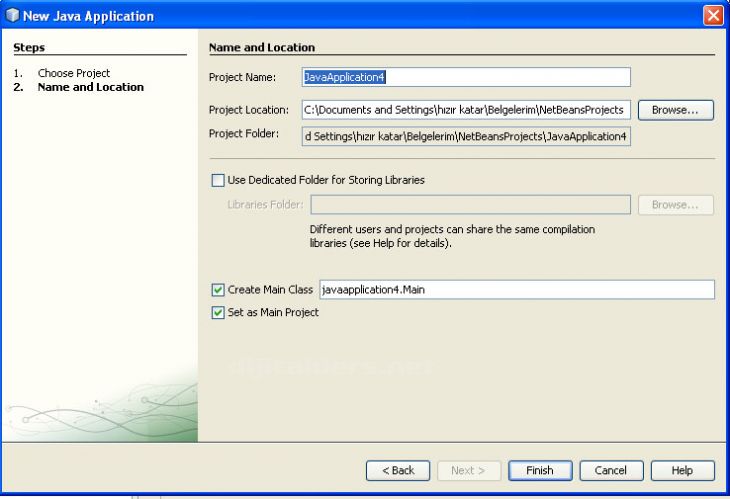Viewport: 730px width, 499px height.
Task: Go back with the Back button
Action: point(398,471)
